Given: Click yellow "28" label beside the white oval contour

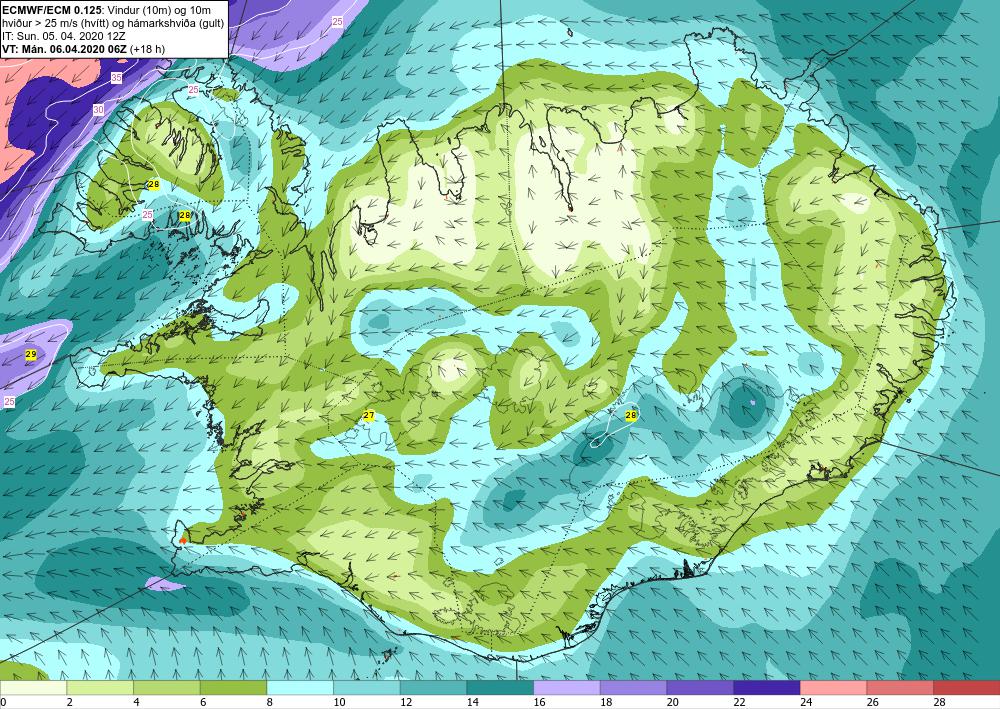Looking at the screenshot, I should tap(631, 416).
